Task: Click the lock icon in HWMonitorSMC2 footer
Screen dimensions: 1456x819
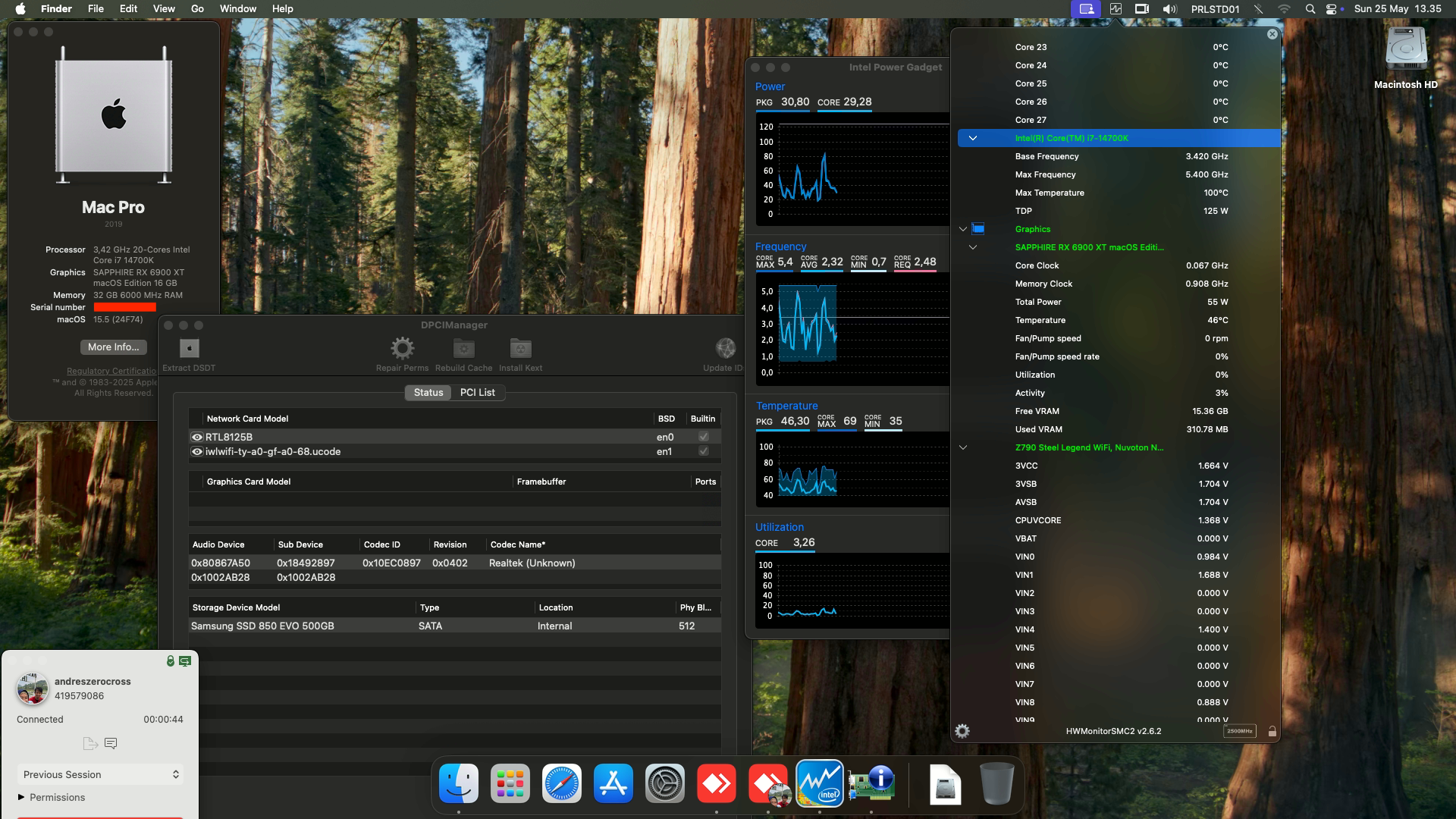Action: coord(1272,731)
